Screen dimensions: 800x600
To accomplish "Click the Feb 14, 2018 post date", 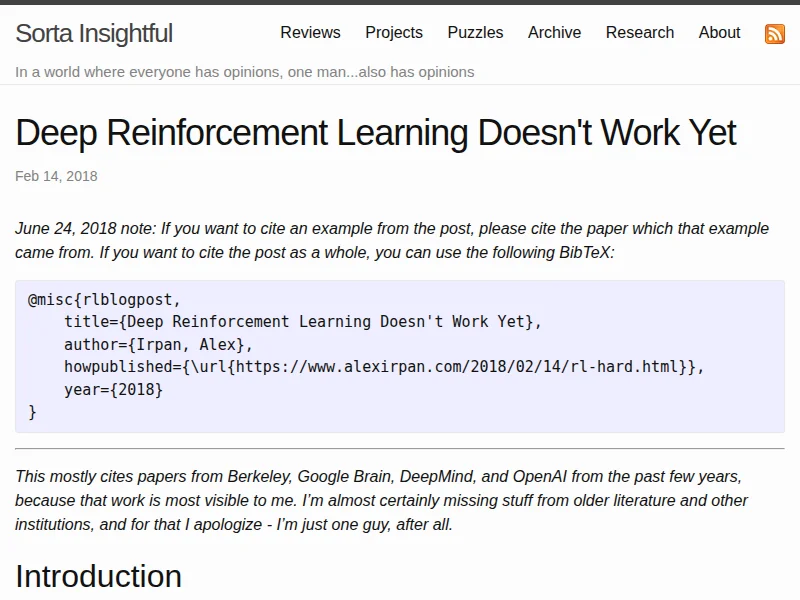I will (56, 176).
